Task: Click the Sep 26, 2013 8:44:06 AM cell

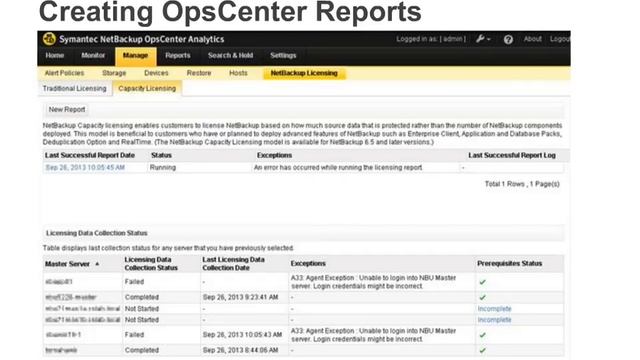Action: tap(240, 350)
